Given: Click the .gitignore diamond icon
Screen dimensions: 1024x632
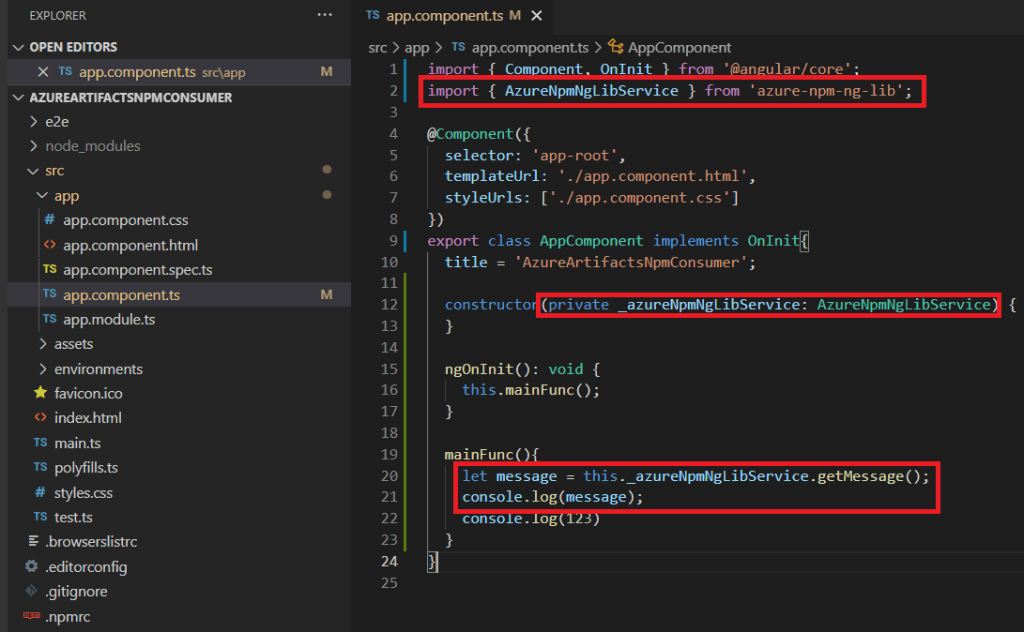Looking at the screenshot, I should (x=31, y=591).
